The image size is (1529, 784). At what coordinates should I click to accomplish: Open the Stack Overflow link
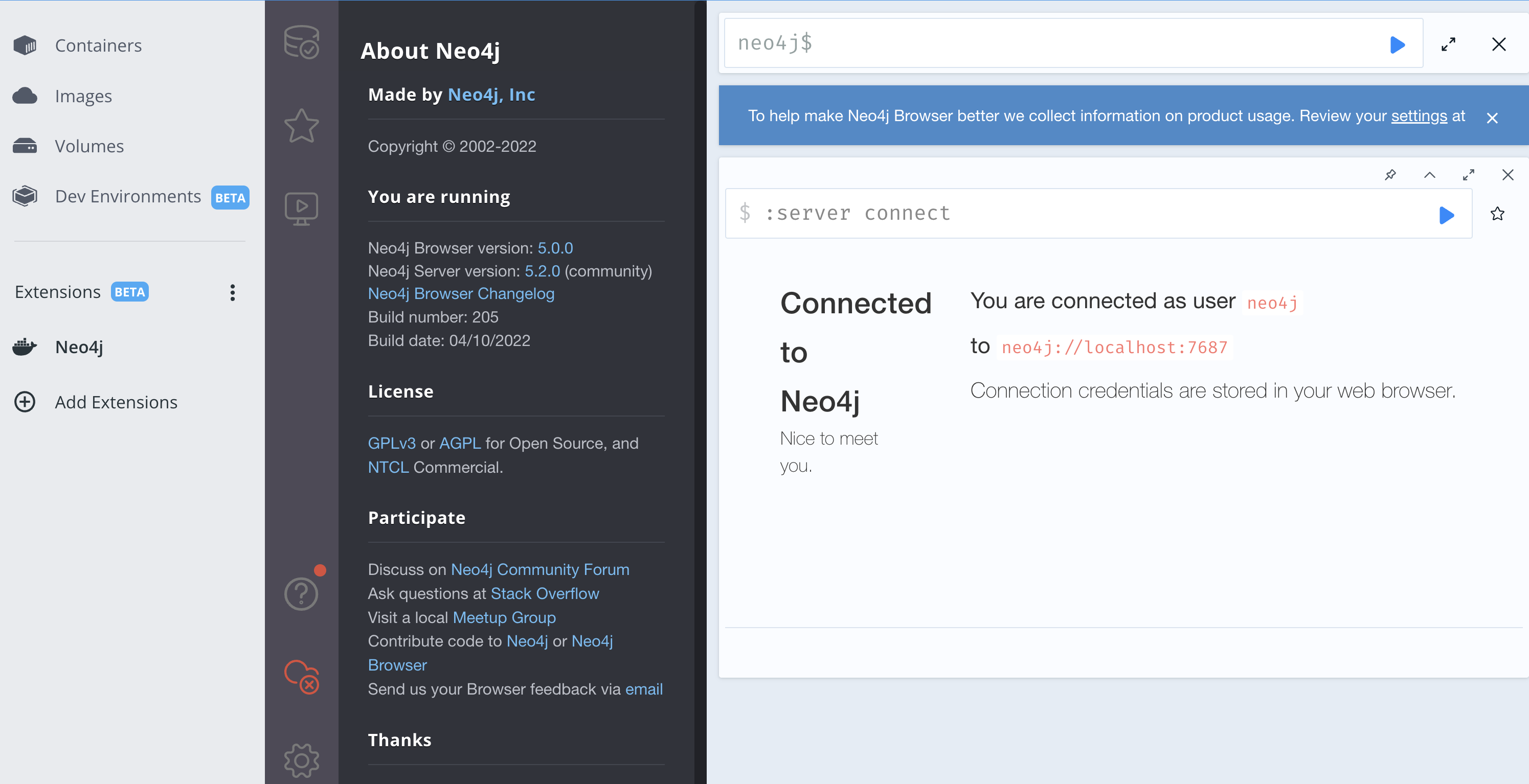click(544, 594)
